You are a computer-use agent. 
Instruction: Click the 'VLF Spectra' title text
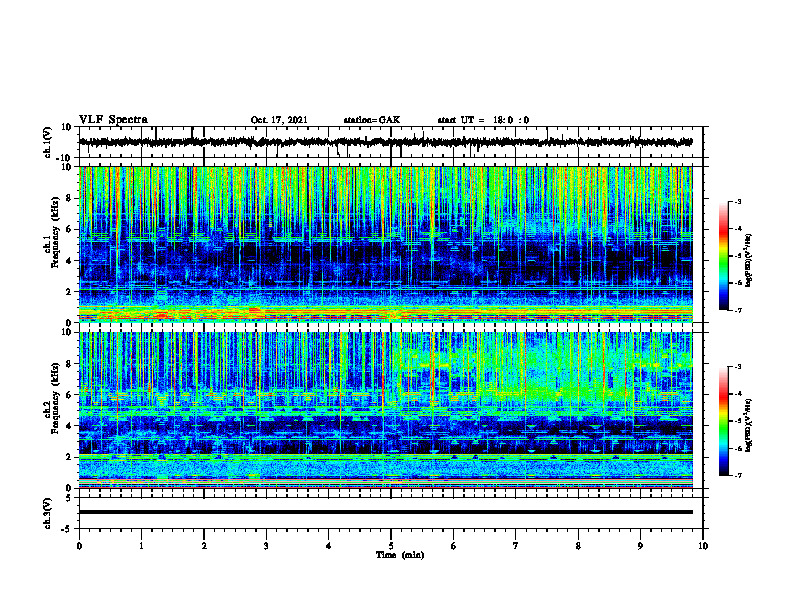113,120
